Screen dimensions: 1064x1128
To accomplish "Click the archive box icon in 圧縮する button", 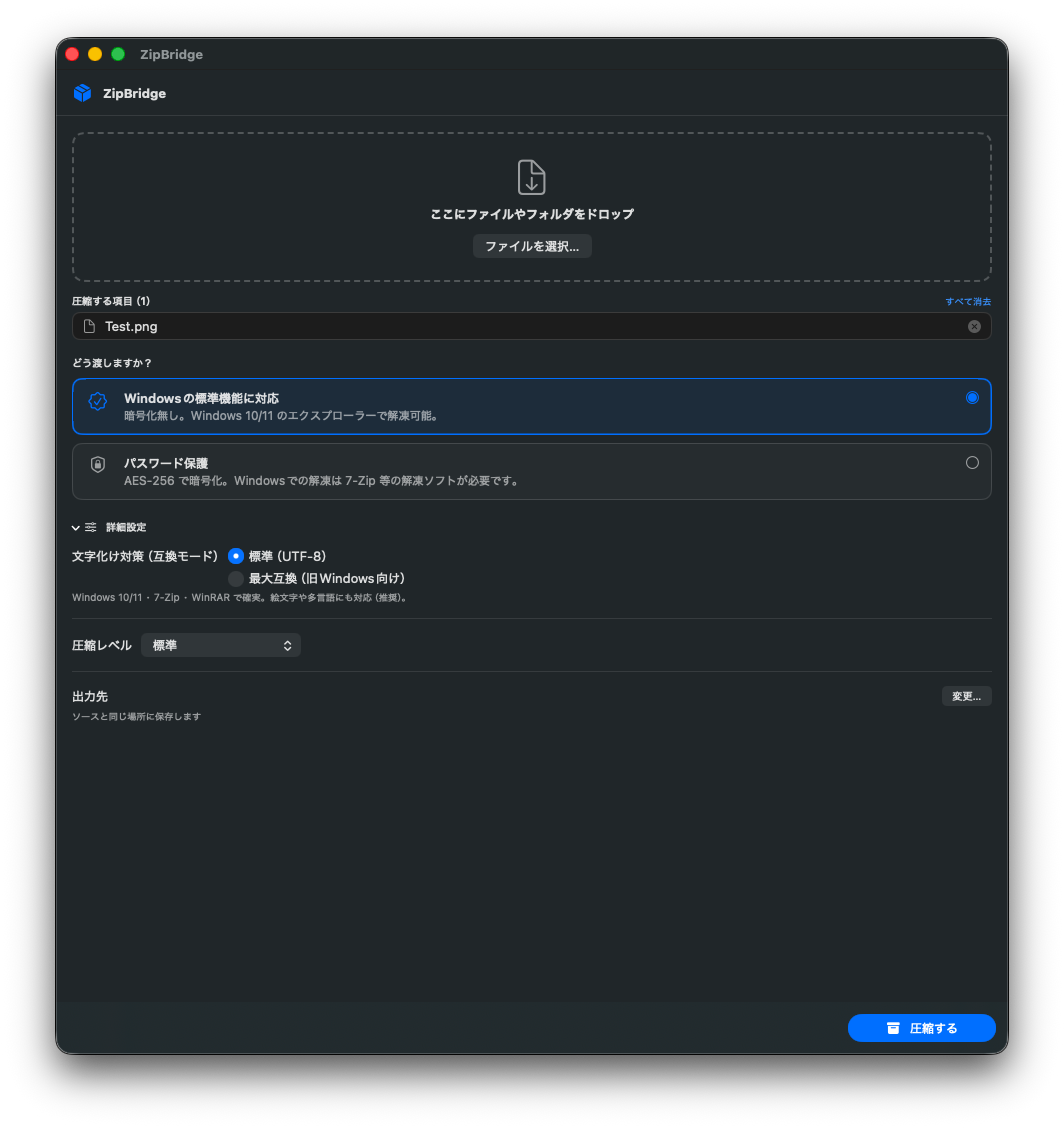I will pos(893,1028).
